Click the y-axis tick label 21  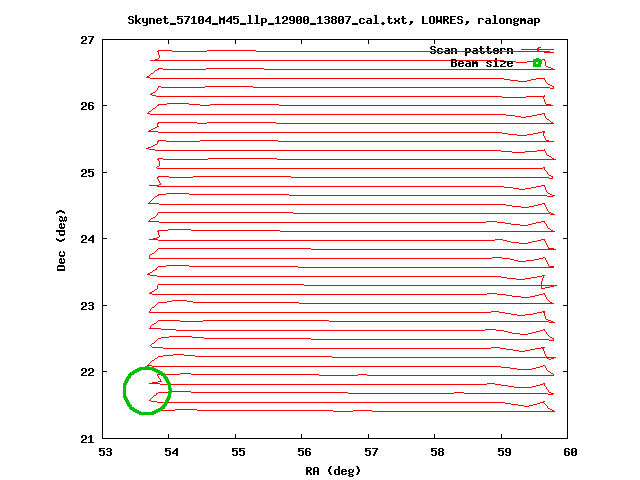click(87, 439)
